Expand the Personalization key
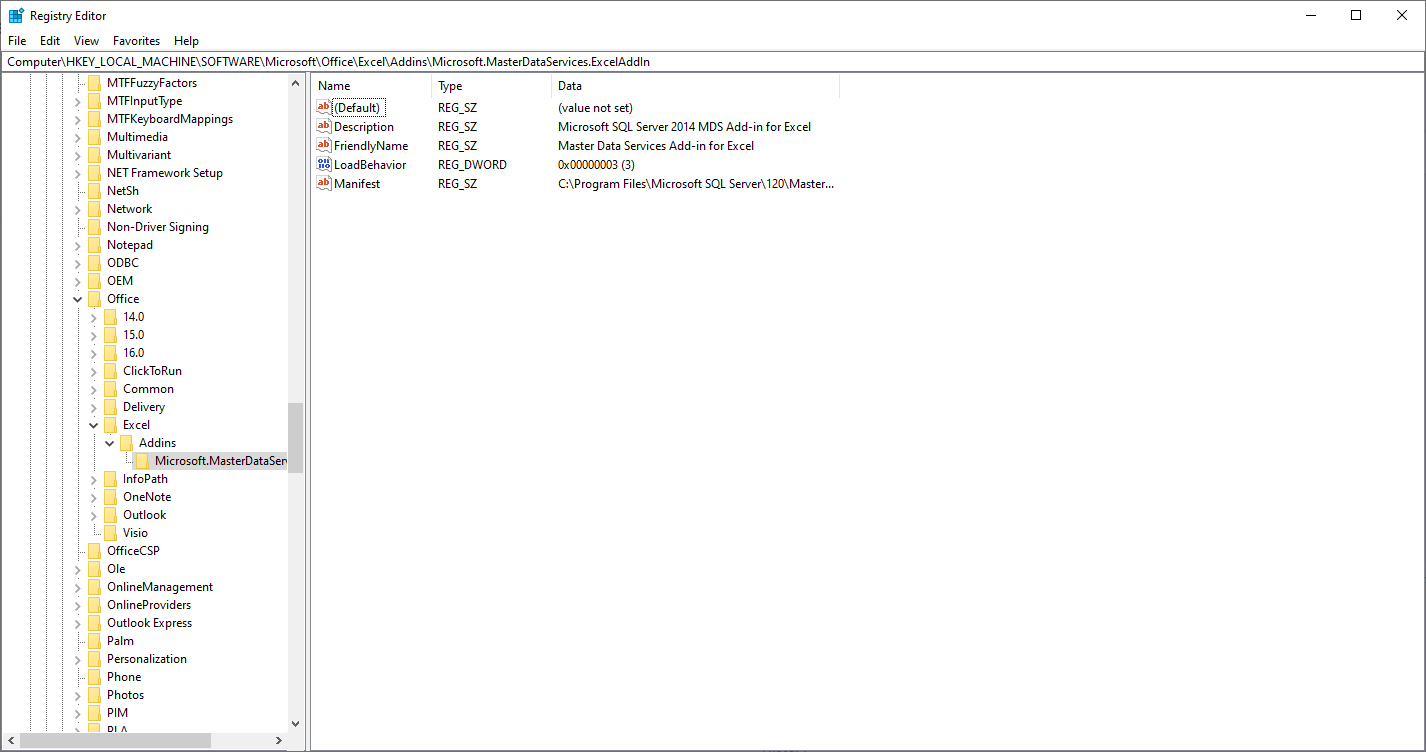This screenshot has height=752, width=1426. (x=78, y=659)
